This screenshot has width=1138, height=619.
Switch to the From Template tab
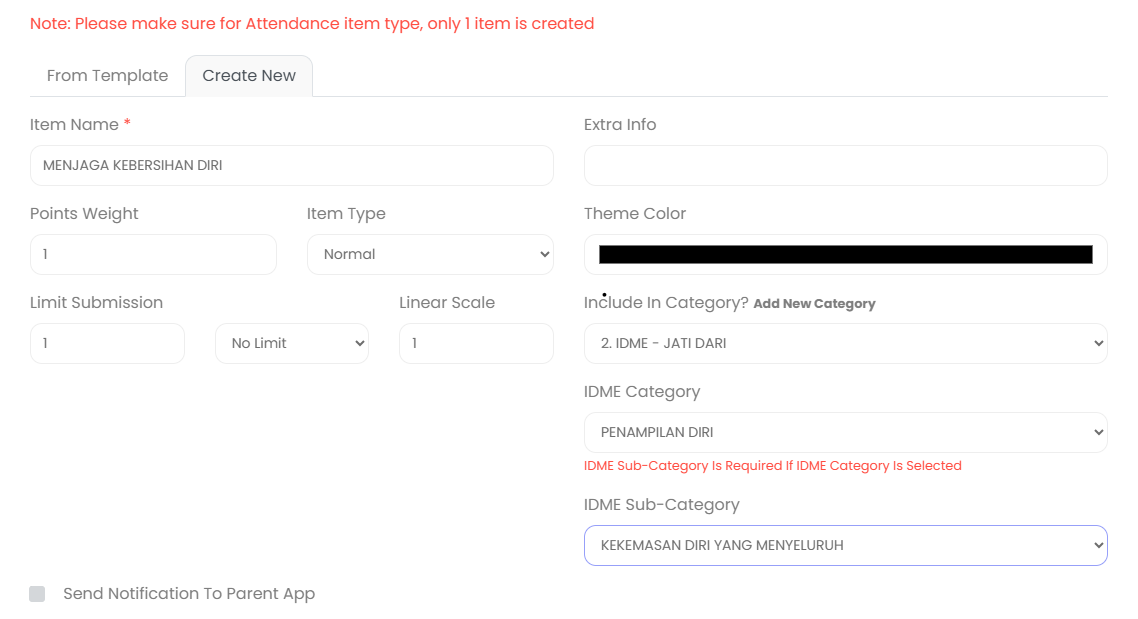click(x=107, y=75)
